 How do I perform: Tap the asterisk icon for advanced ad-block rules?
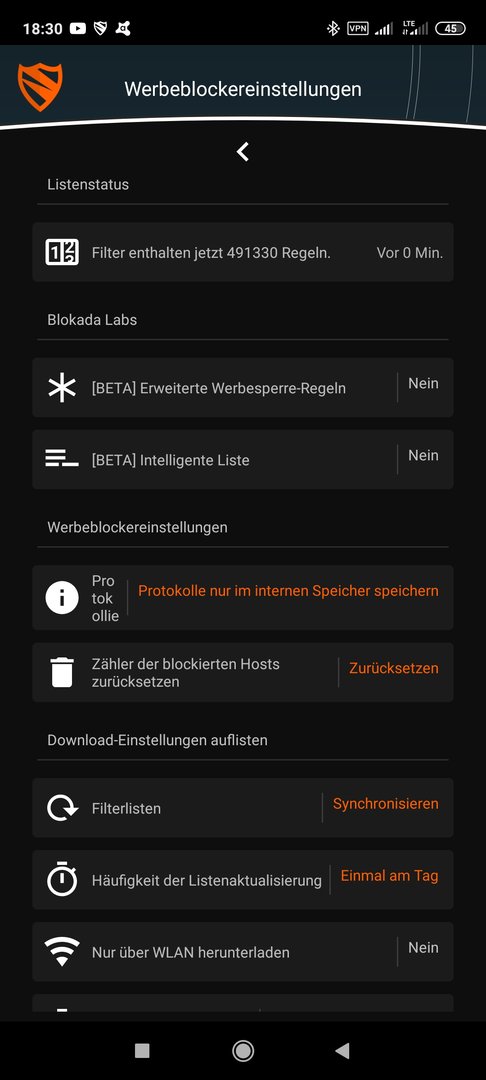tap(62, 388)
